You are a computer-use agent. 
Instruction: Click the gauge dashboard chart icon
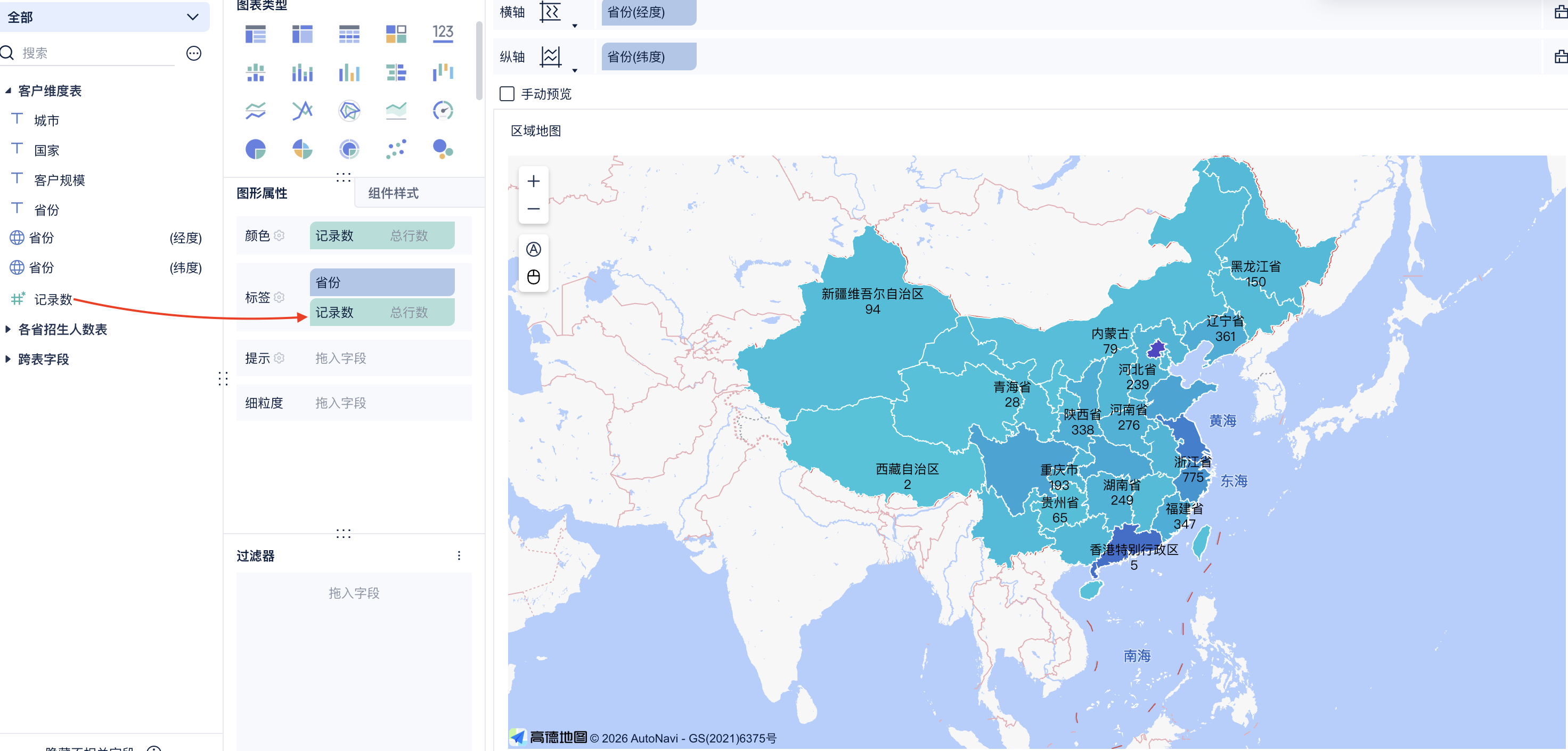tap(443, 111)
